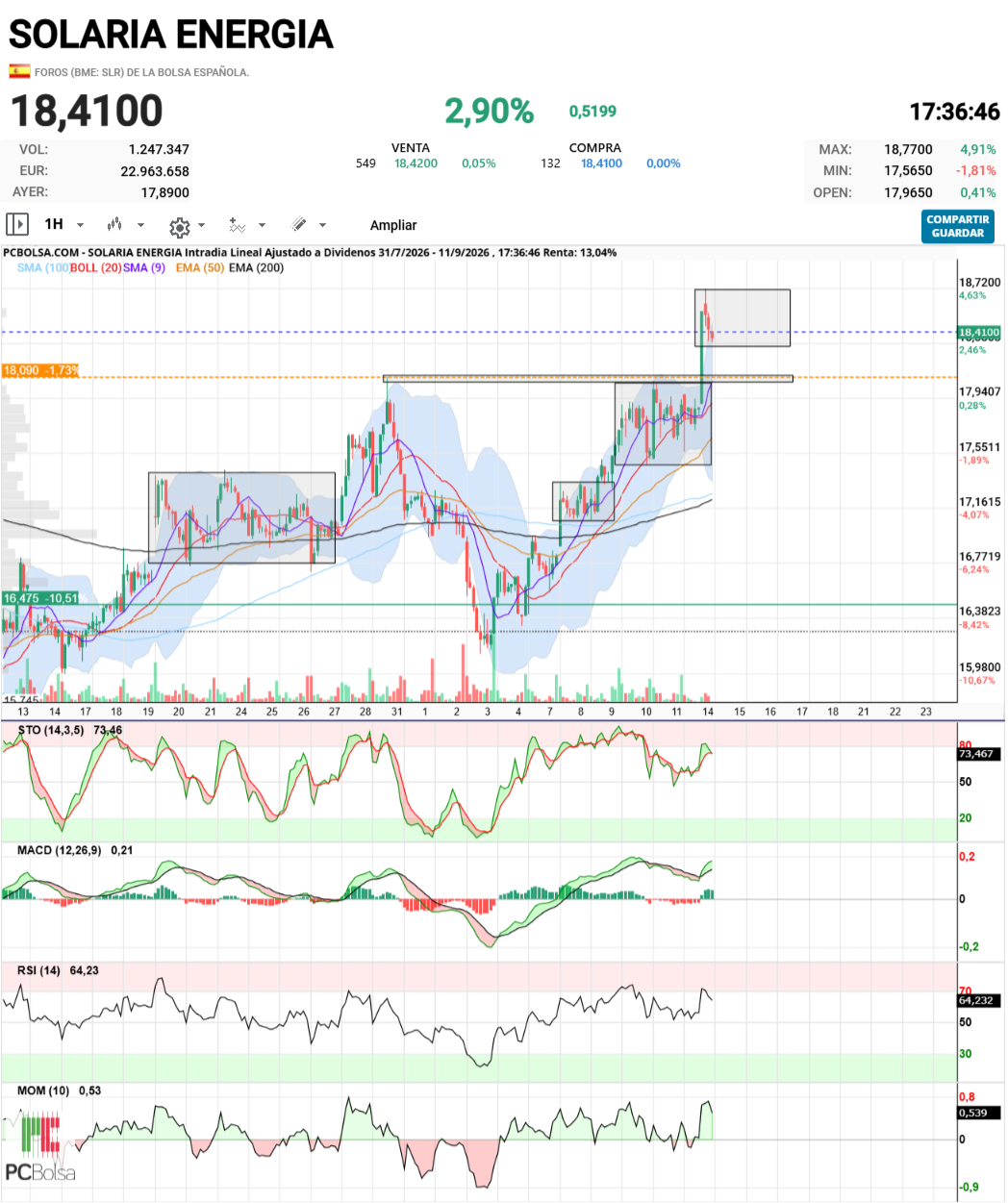Viewport: 1008px width, 1203px height.
Task: Click the add indicator icon
Action: tap(238, 225)
